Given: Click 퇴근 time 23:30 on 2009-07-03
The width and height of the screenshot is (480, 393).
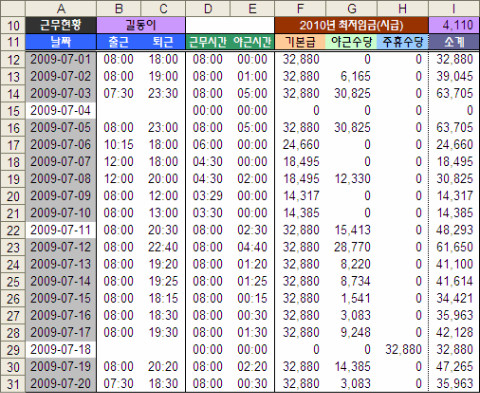Looking at the screenshot, I should click(163, 94).
